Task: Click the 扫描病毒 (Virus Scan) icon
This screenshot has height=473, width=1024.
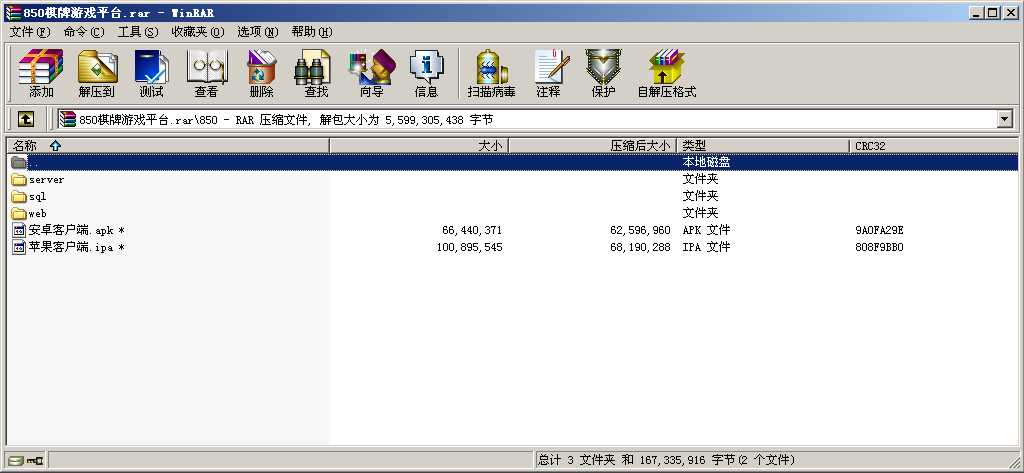Action: [x=491, y=66]
